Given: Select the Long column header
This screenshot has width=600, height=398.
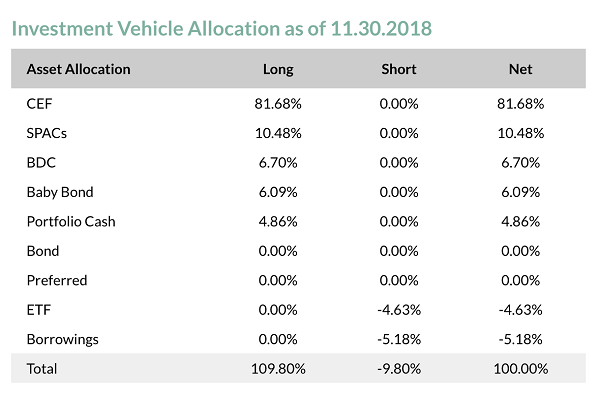Looking at the screenshot, I should [x=278, y=70].
